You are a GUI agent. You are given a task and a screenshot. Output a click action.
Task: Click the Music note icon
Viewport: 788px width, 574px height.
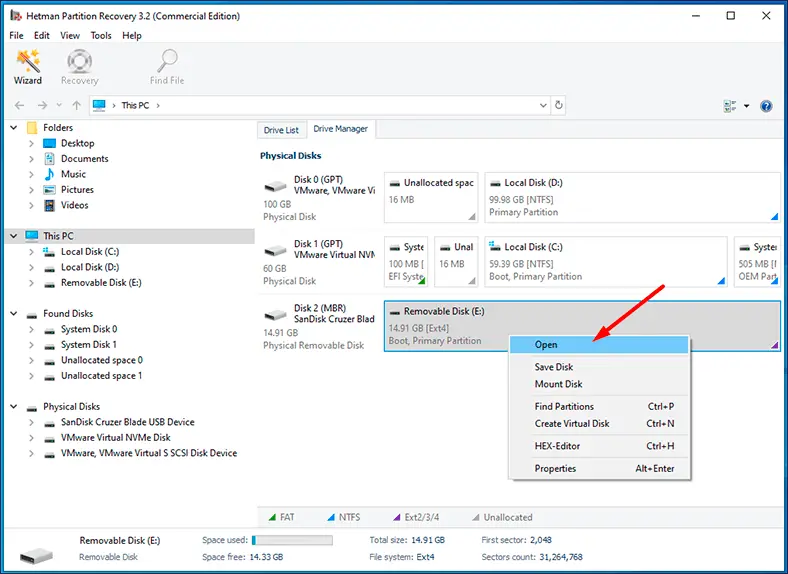[49, 174]
